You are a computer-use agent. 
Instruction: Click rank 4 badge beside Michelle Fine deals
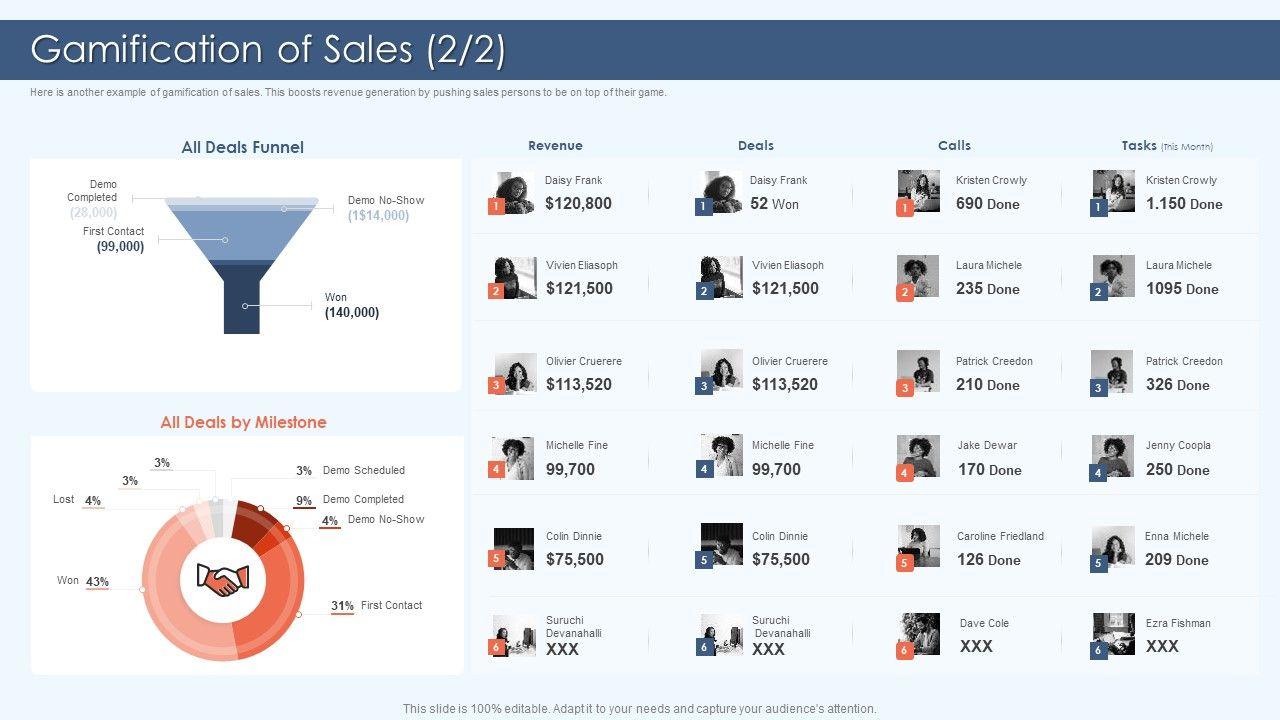click(x=704, y=469)
